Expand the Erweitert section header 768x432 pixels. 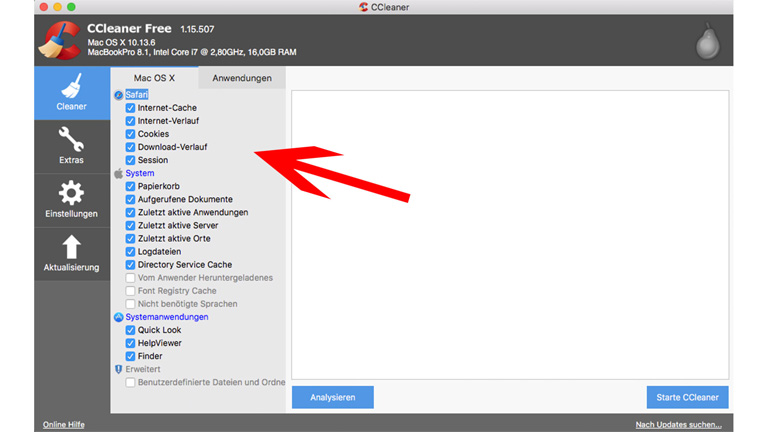(x=142, y=369)
